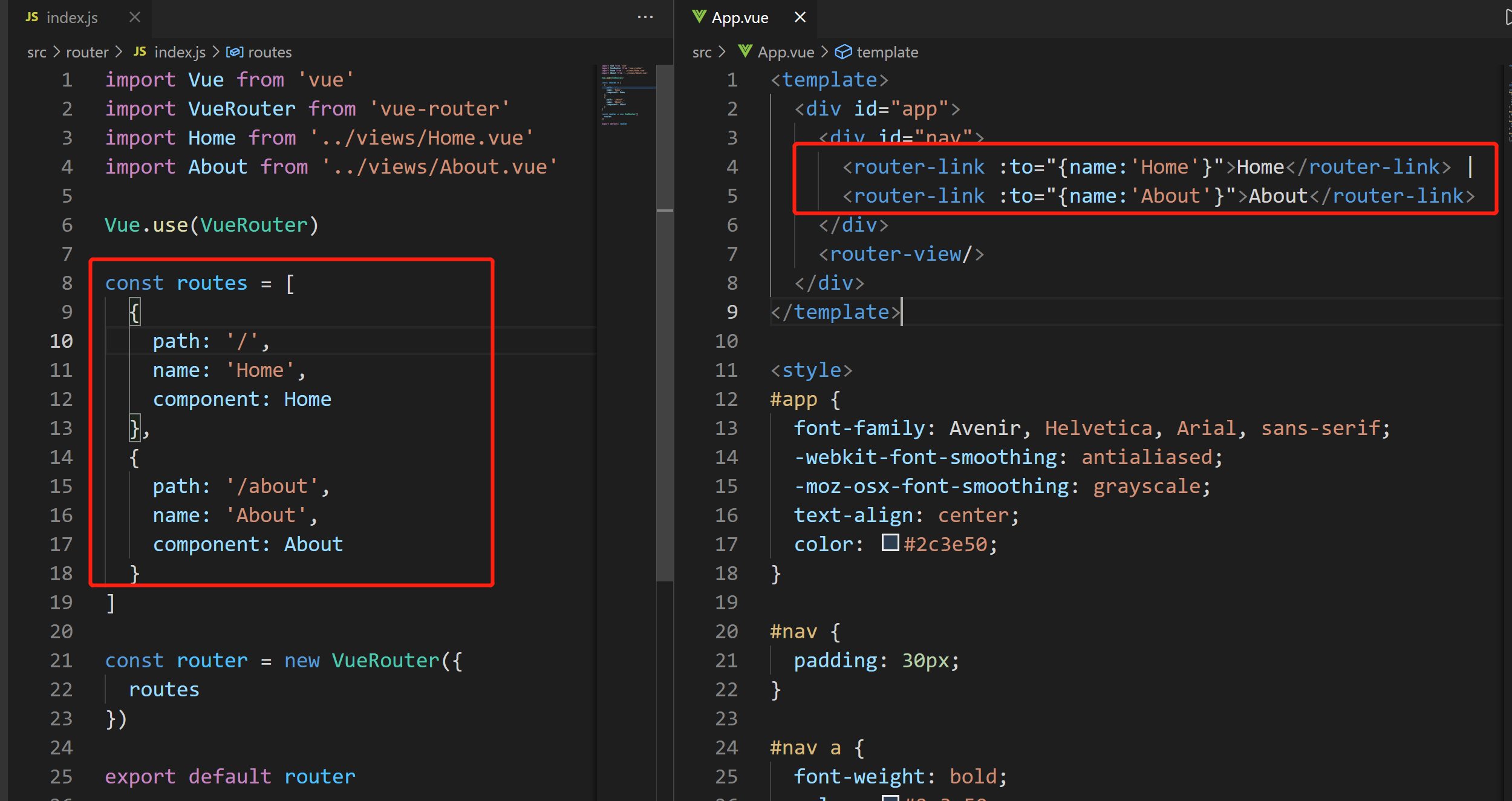Image resolution: width=1512 pixels, height=801 pixels.
Task: Click the left editor vertical scrollbar
Action: pyautogui.click(x=665, y=363)
